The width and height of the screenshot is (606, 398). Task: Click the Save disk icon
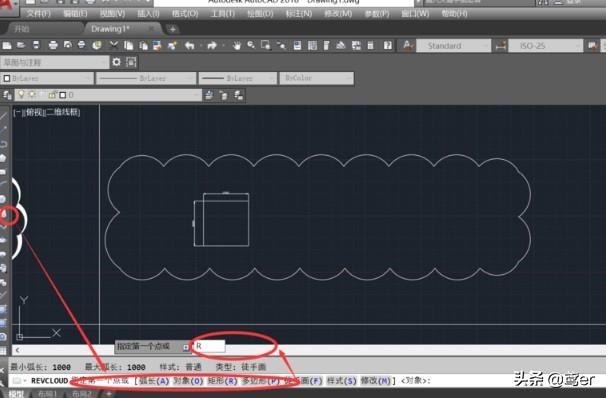click(x=36, y=46)
